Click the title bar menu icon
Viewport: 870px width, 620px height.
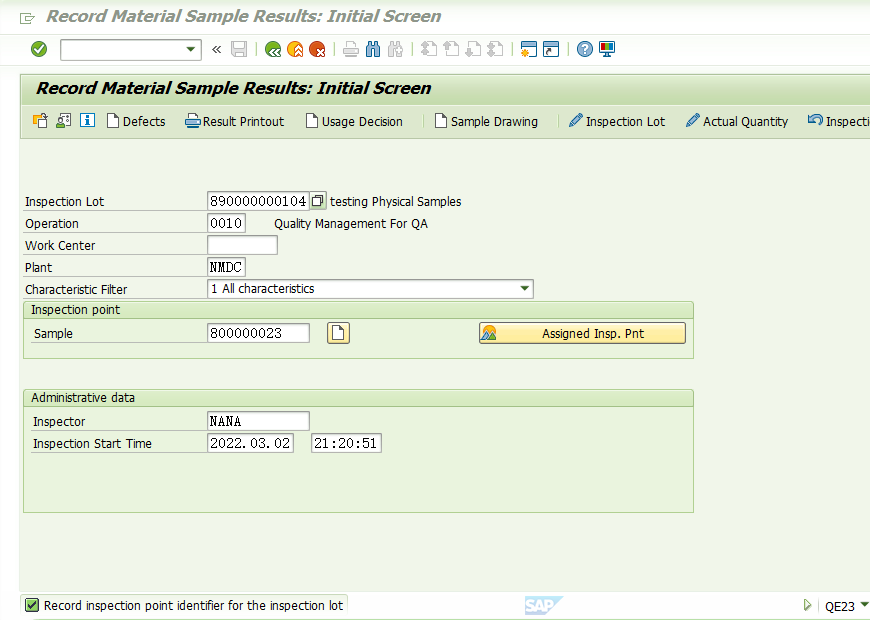[27, 18]
